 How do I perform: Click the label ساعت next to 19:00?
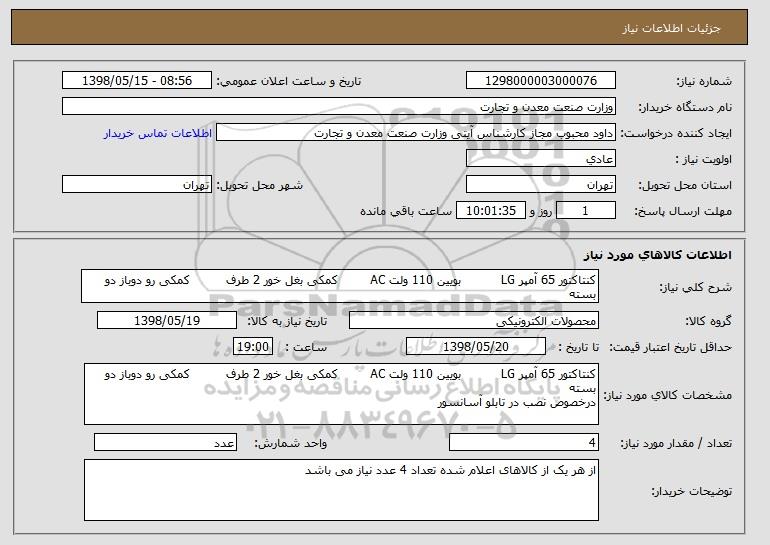tap(306, 347)
